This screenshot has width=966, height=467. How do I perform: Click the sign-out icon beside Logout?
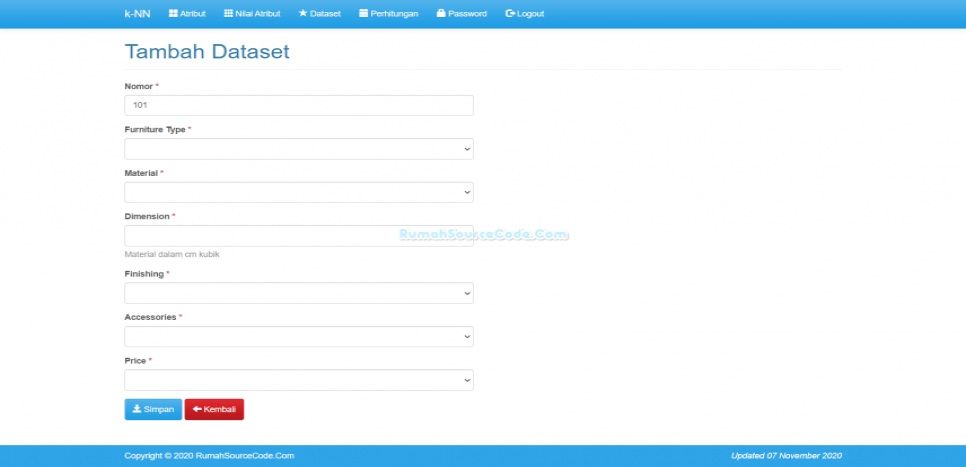point(509,14)
